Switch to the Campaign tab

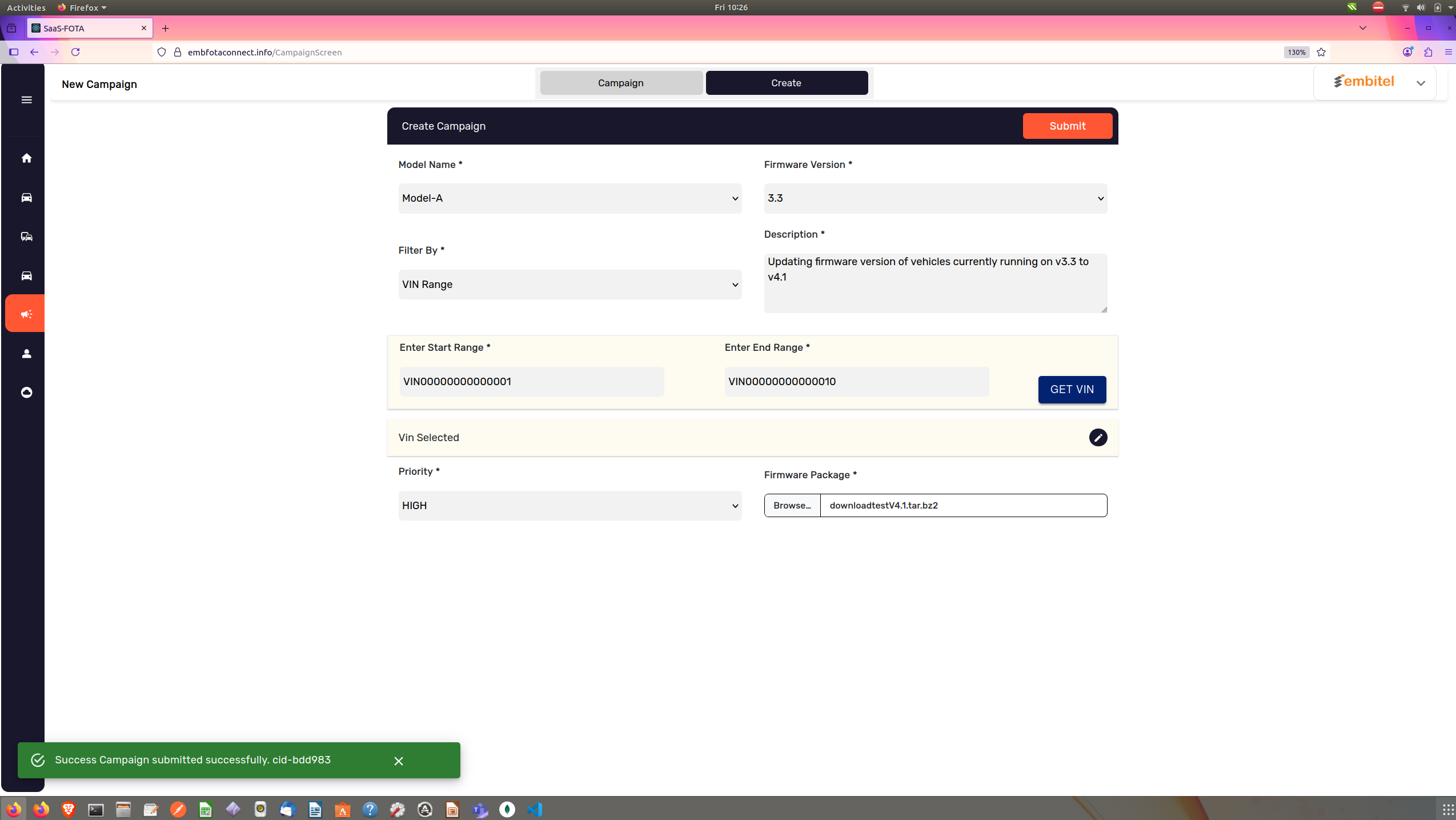point(621,83)
